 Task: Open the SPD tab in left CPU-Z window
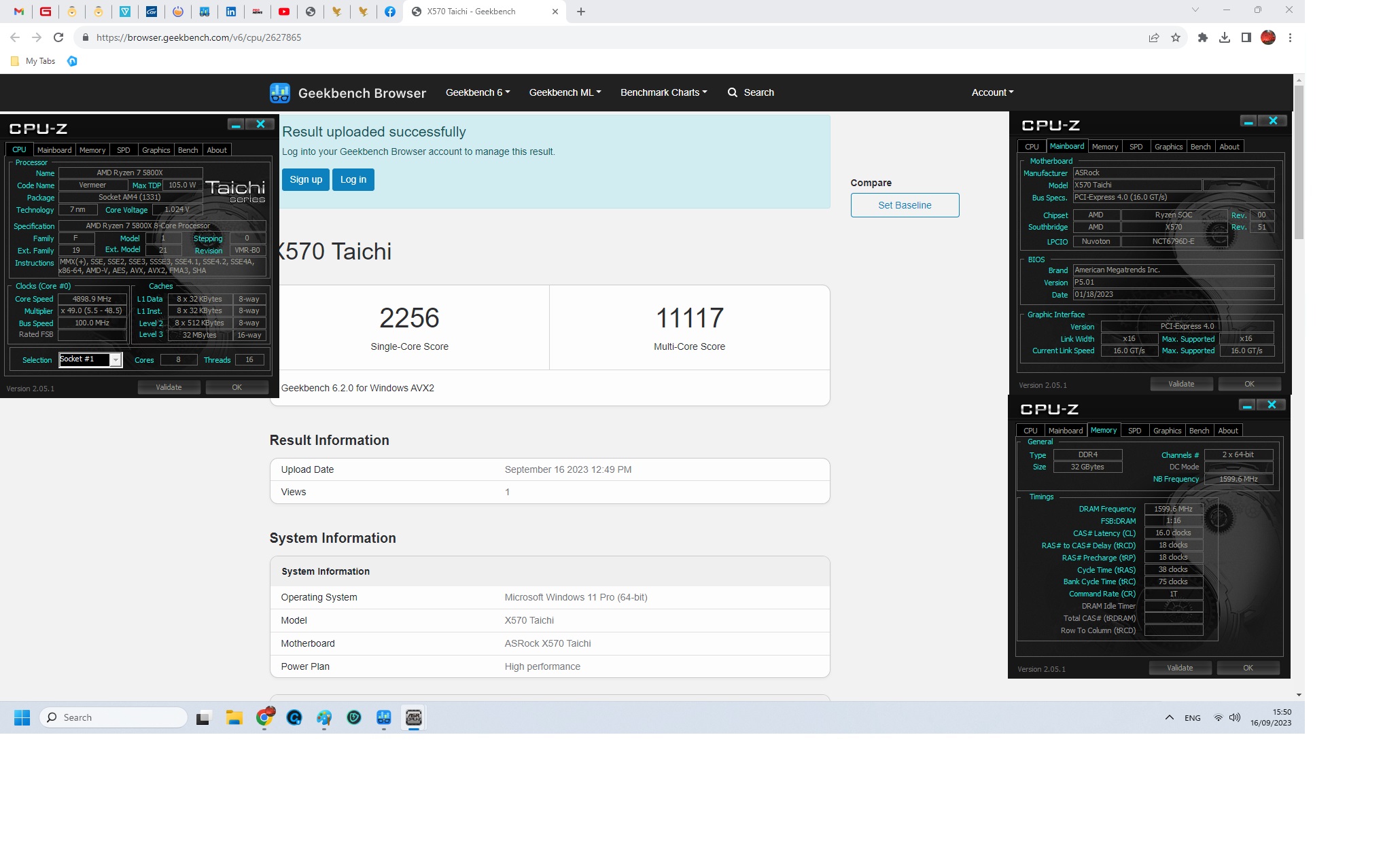(124, 150)
